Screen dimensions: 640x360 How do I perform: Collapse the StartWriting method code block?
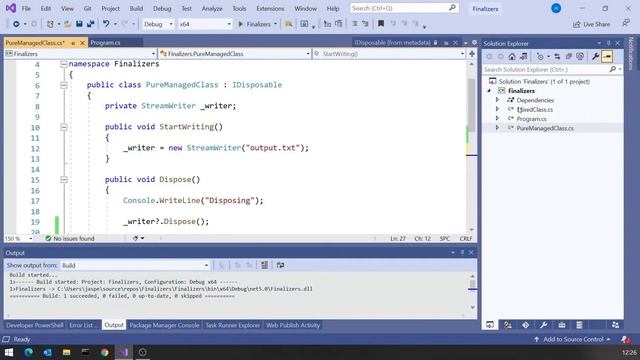[x=64, y=127]
